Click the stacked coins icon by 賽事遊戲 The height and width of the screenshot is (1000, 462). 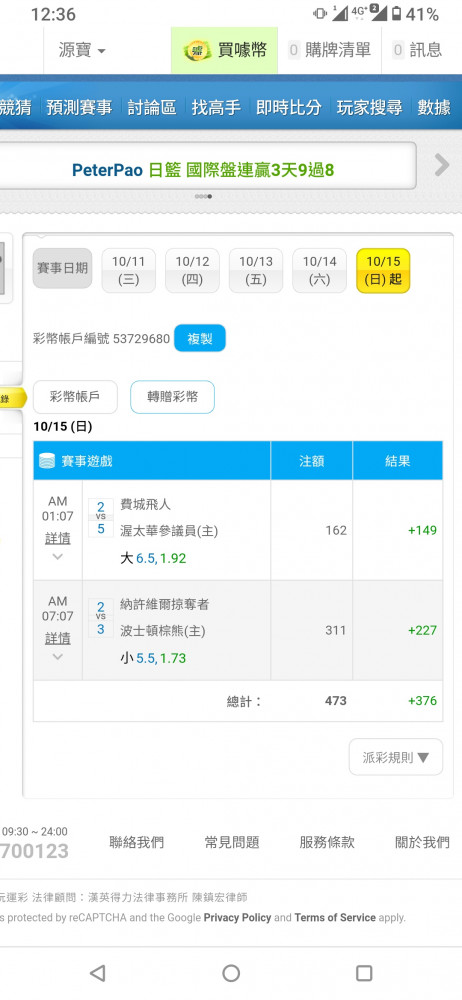pyautogui.click(x=47, y=460)
